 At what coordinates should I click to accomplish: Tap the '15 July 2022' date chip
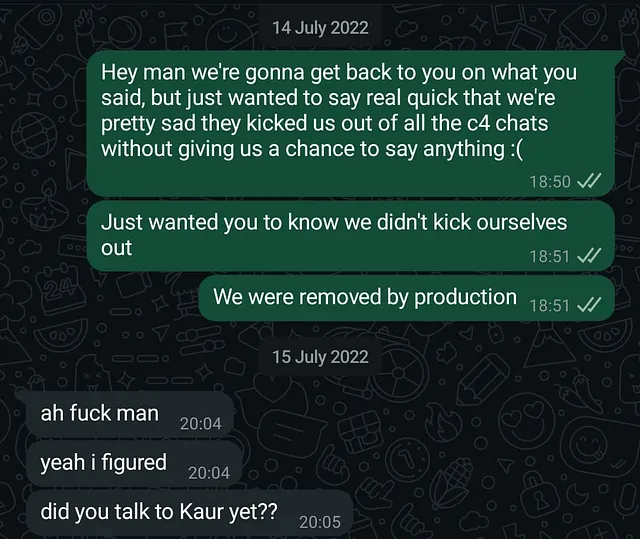pos(320,356)
